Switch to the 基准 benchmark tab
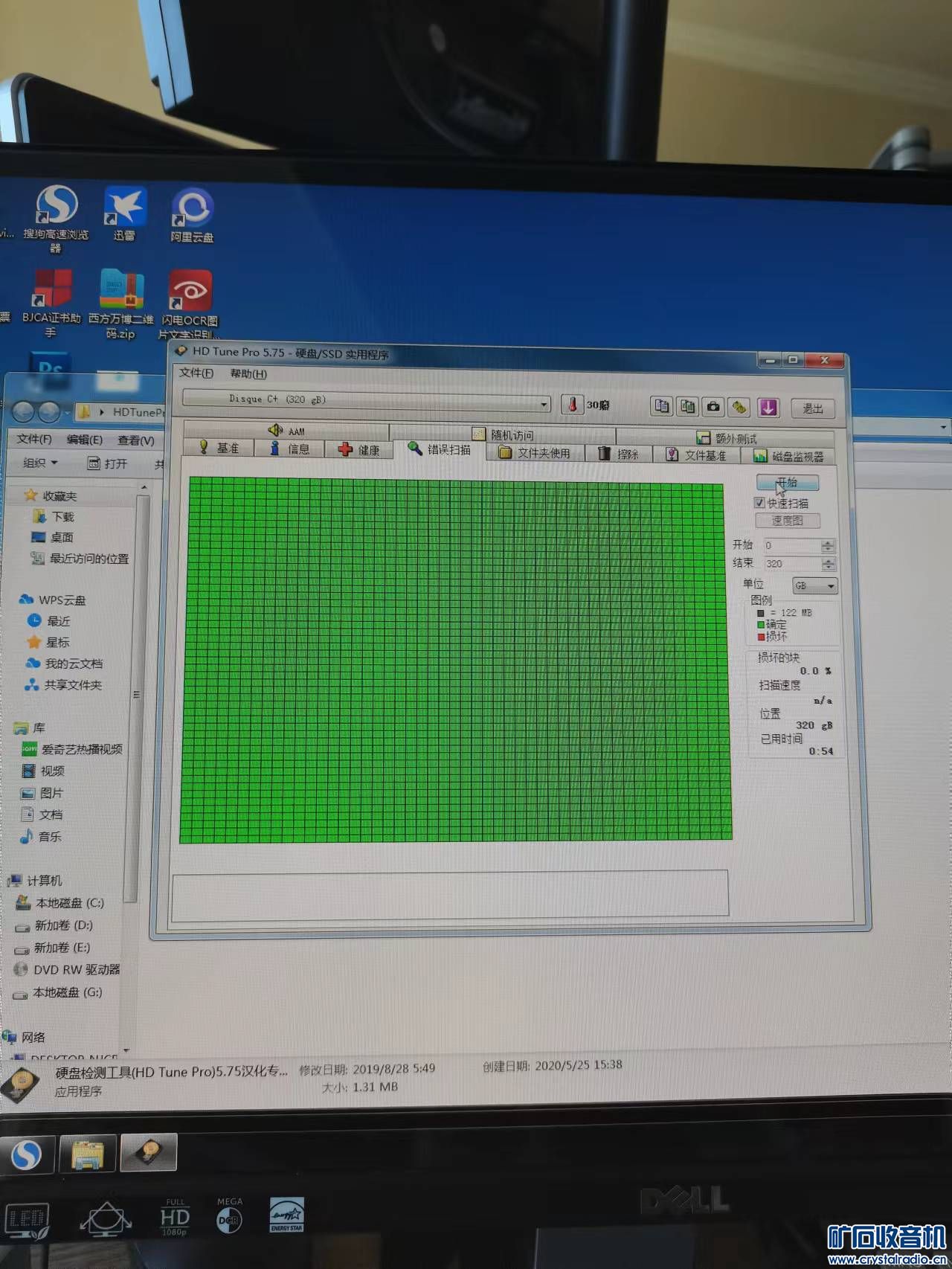Image resolution: width=952 pixels, height=1269 pixels. coord(219,448)
